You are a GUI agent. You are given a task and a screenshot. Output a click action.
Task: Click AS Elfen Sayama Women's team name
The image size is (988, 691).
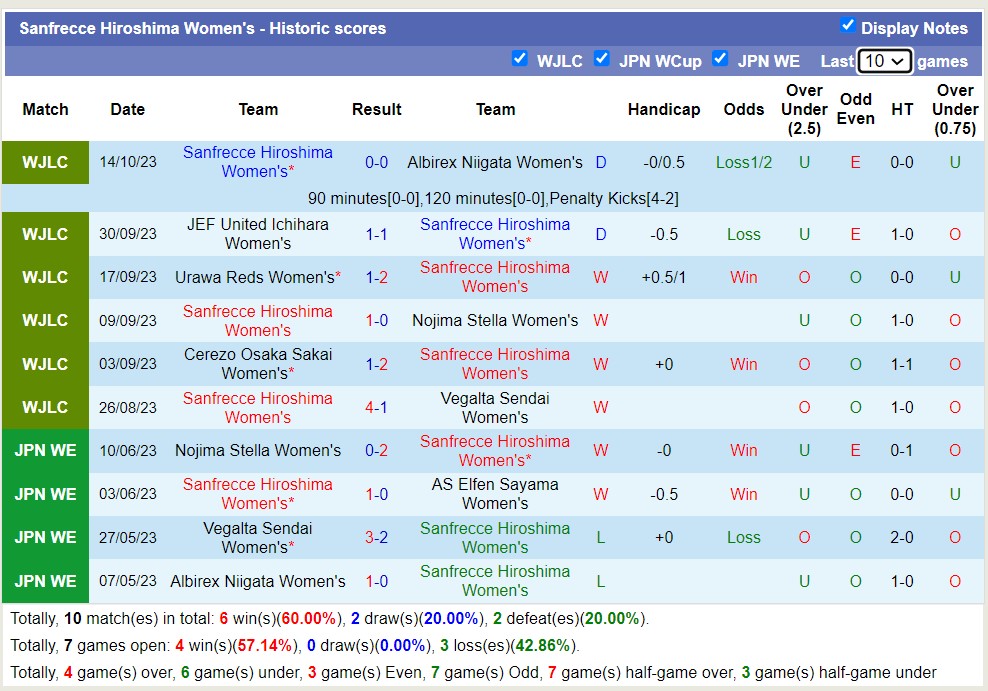tap(495, 494)
